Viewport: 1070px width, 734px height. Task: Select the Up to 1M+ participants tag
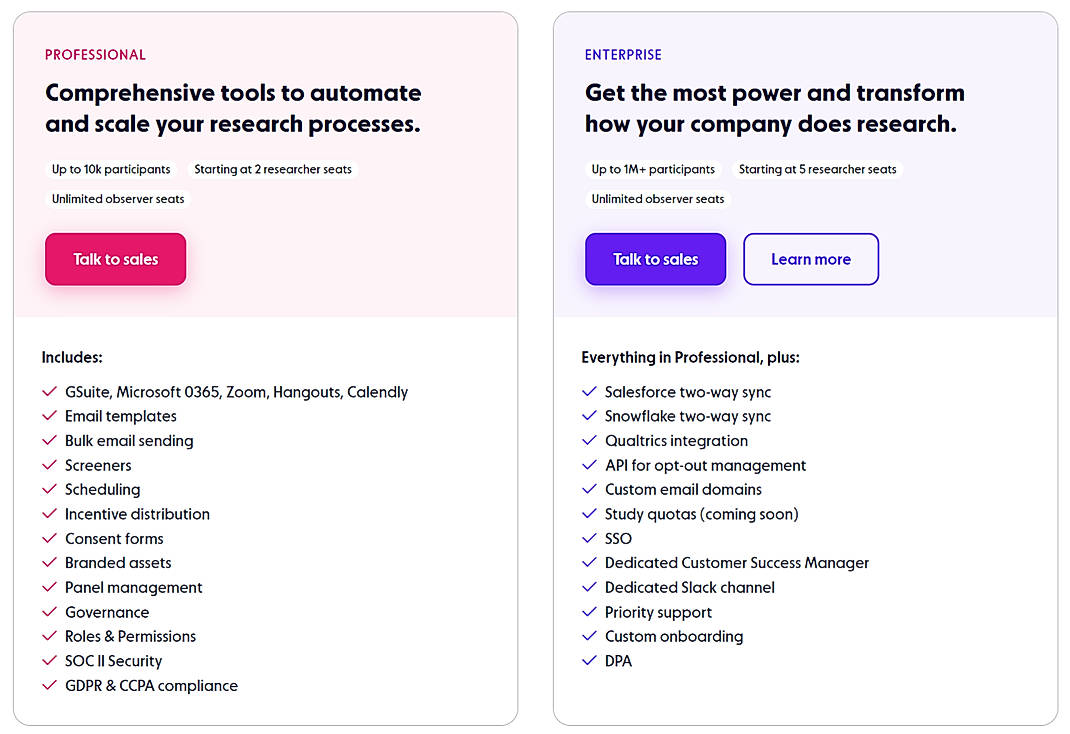pos(652,169)
